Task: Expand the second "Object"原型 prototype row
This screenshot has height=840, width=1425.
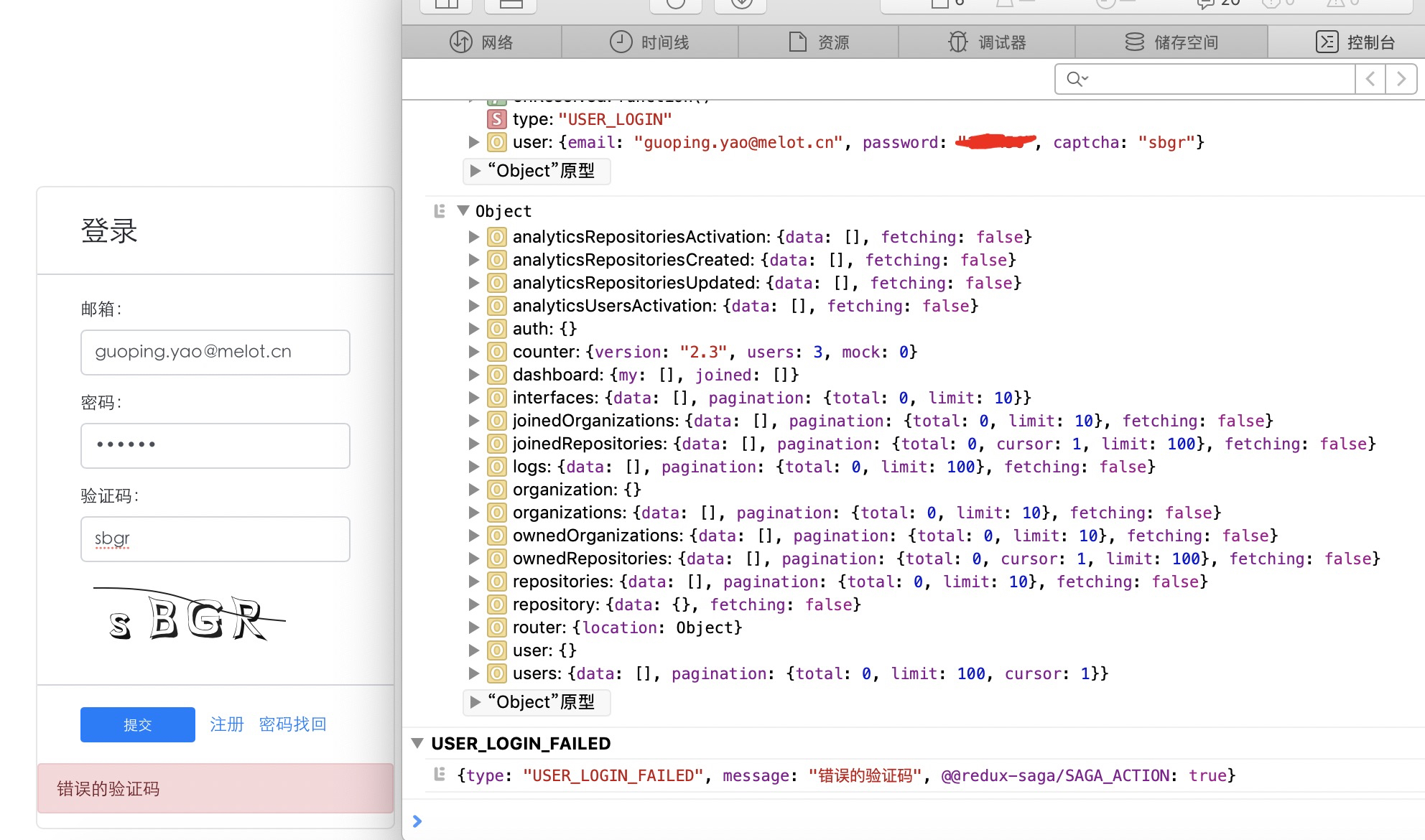Action: pos(475,702)
